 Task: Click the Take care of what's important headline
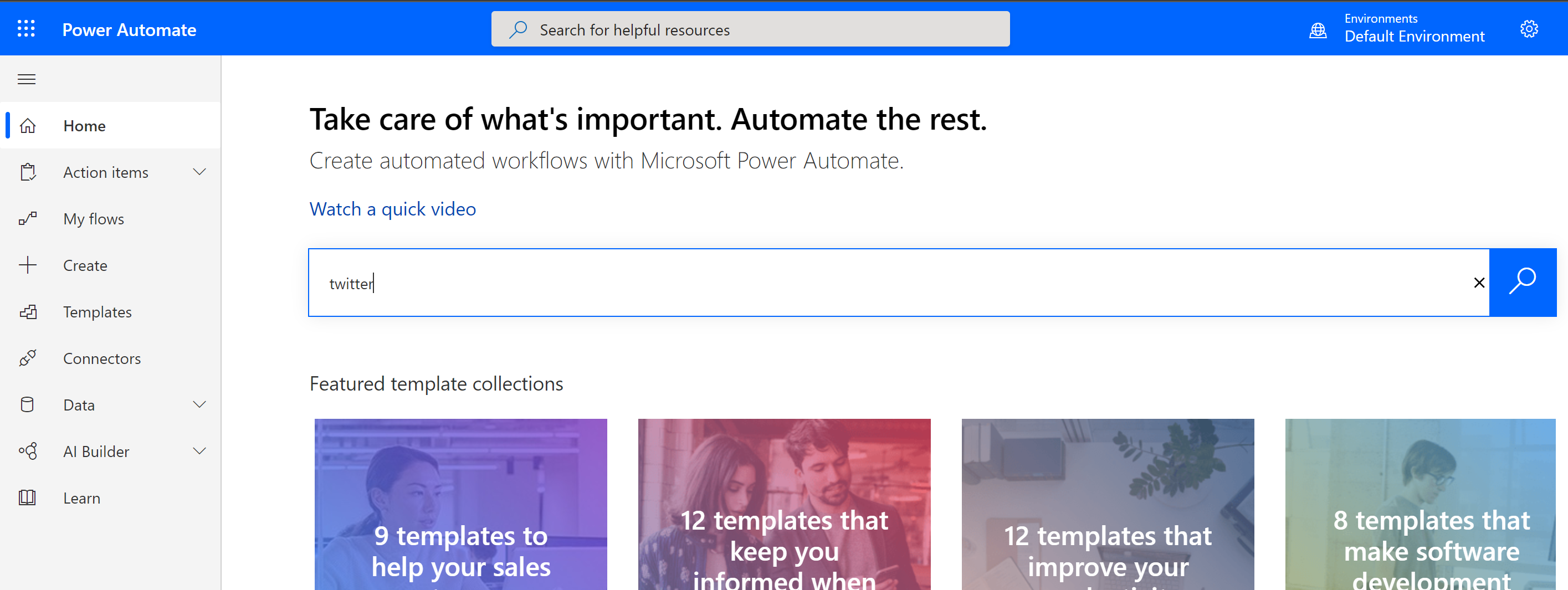tap(648, 119)
